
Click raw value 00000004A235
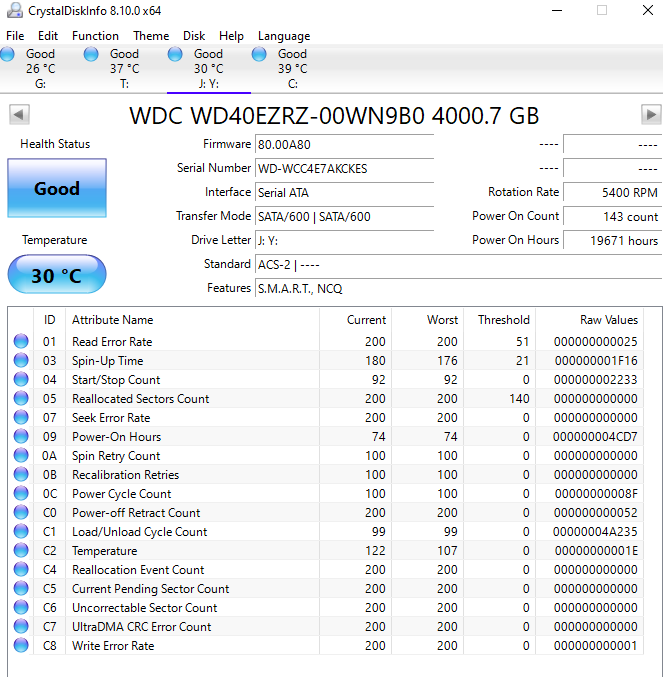[x=595, y=531]
